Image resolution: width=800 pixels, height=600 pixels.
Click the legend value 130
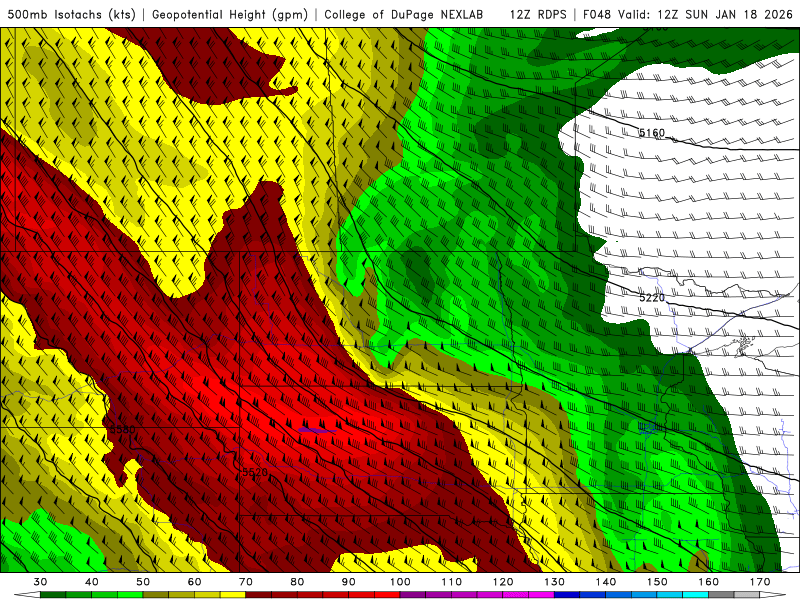click(554, 582)
